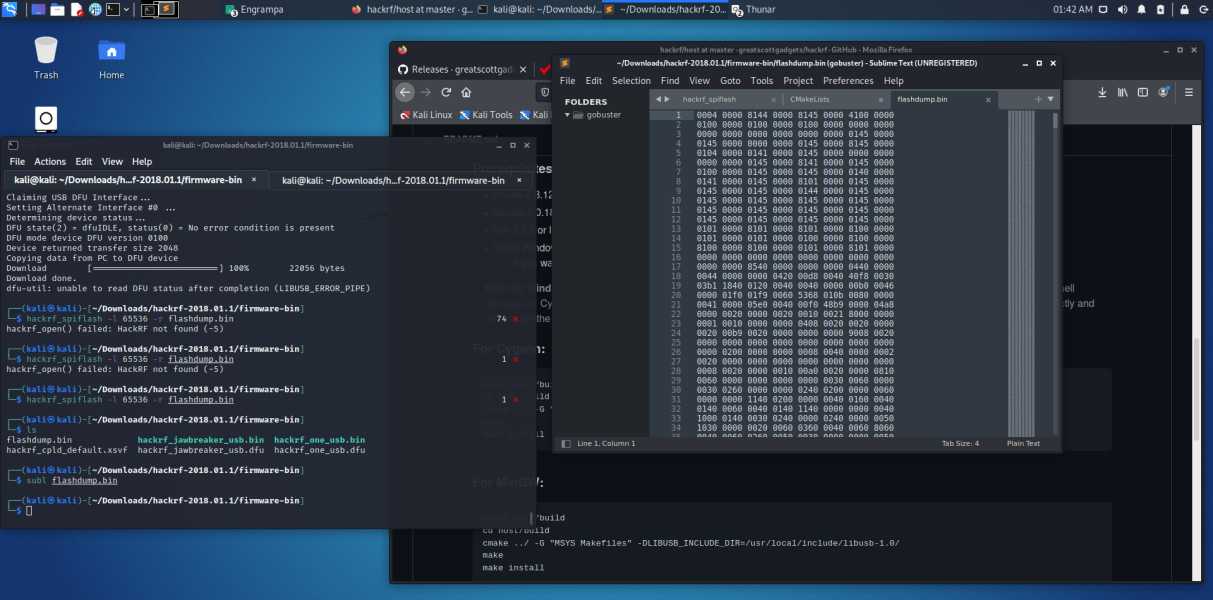
Task: Open the Firefox downloads panel
Action: pyautogui.click(x=1102, y=92)
